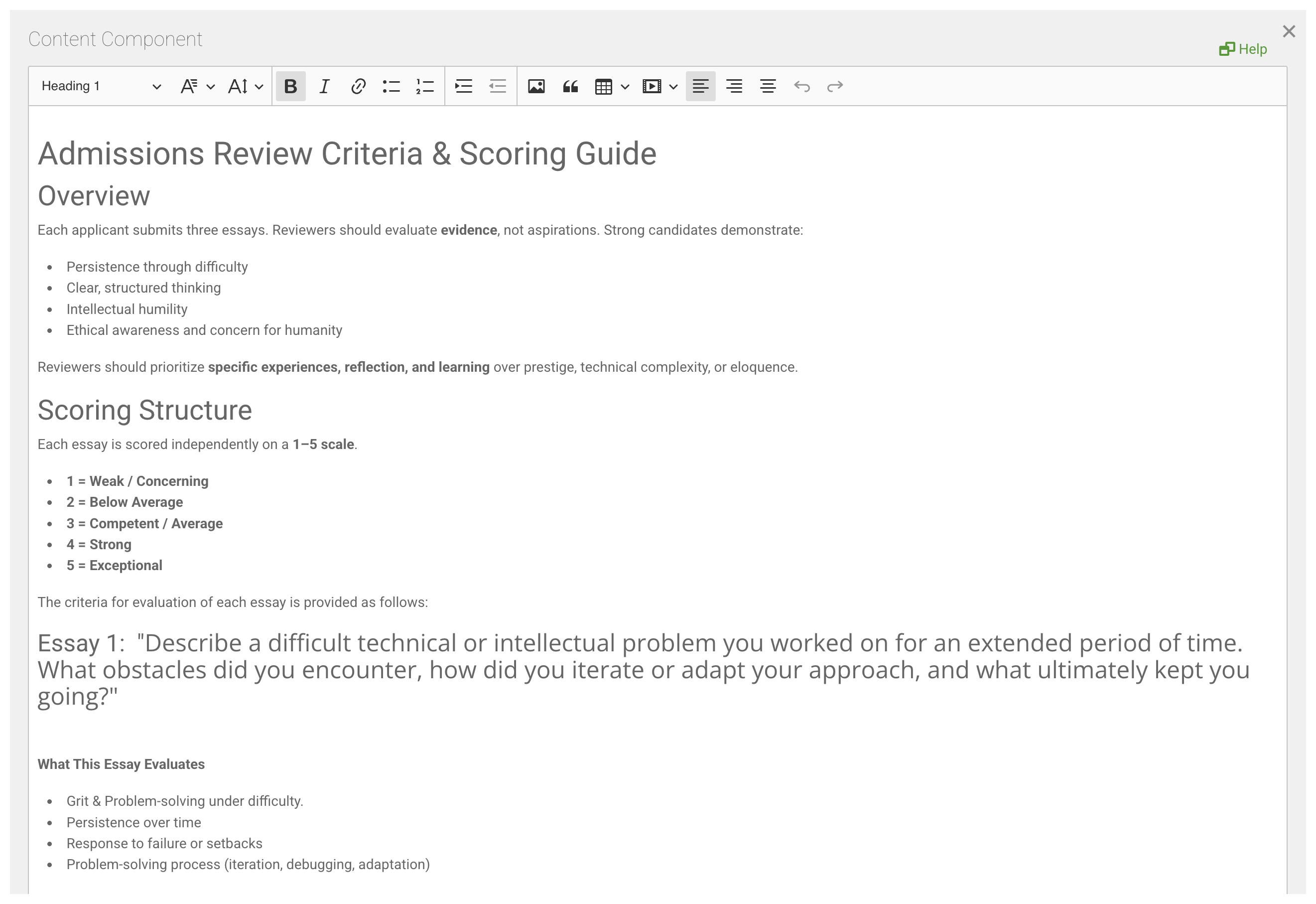Screen dimensions: 1316x904
Task: Click 'Grit & Problem-solving under difficulty.' bullet
Action: 185,801
